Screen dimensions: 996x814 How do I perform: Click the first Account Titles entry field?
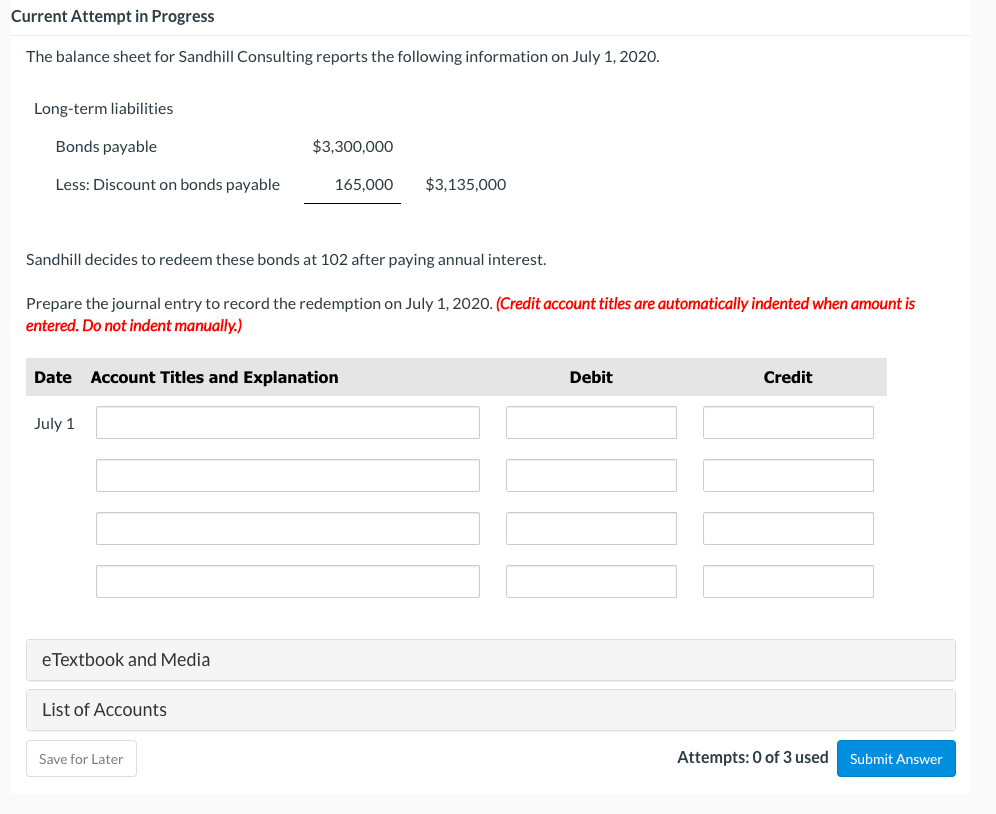287,422
